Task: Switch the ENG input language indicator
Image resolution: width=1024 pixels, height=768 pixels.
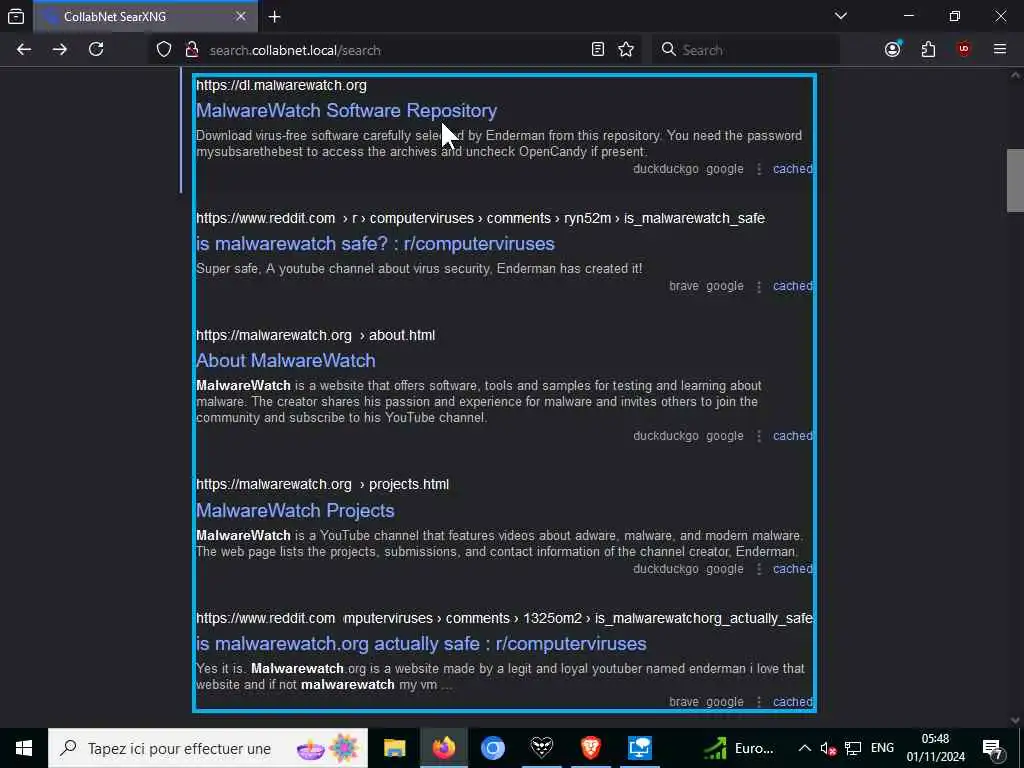Action: [x=882, y=748]
